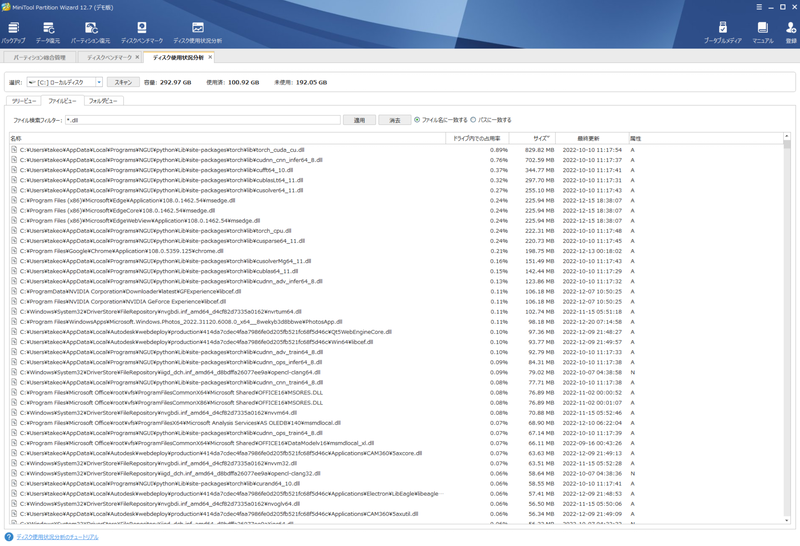The width and height of the screenshot is (800, 546).
Task: Open the Space Analyzer tutorial link
Action: pos(57,537)
